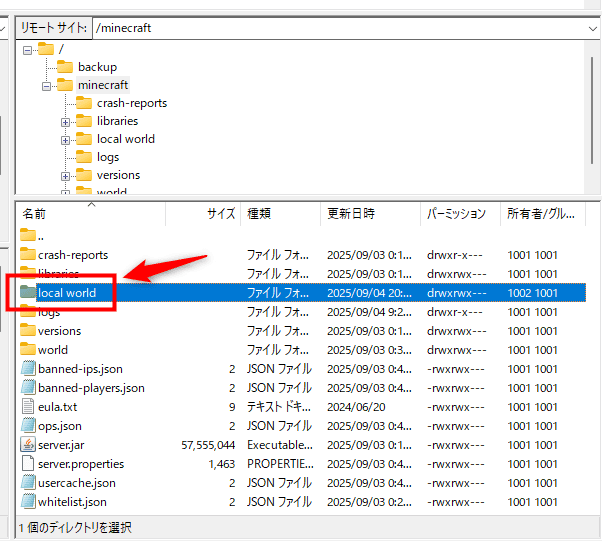The height and width of the screenshot is (541, 602).
Task: Select banned-players.json file
Action: click(91, 388)
